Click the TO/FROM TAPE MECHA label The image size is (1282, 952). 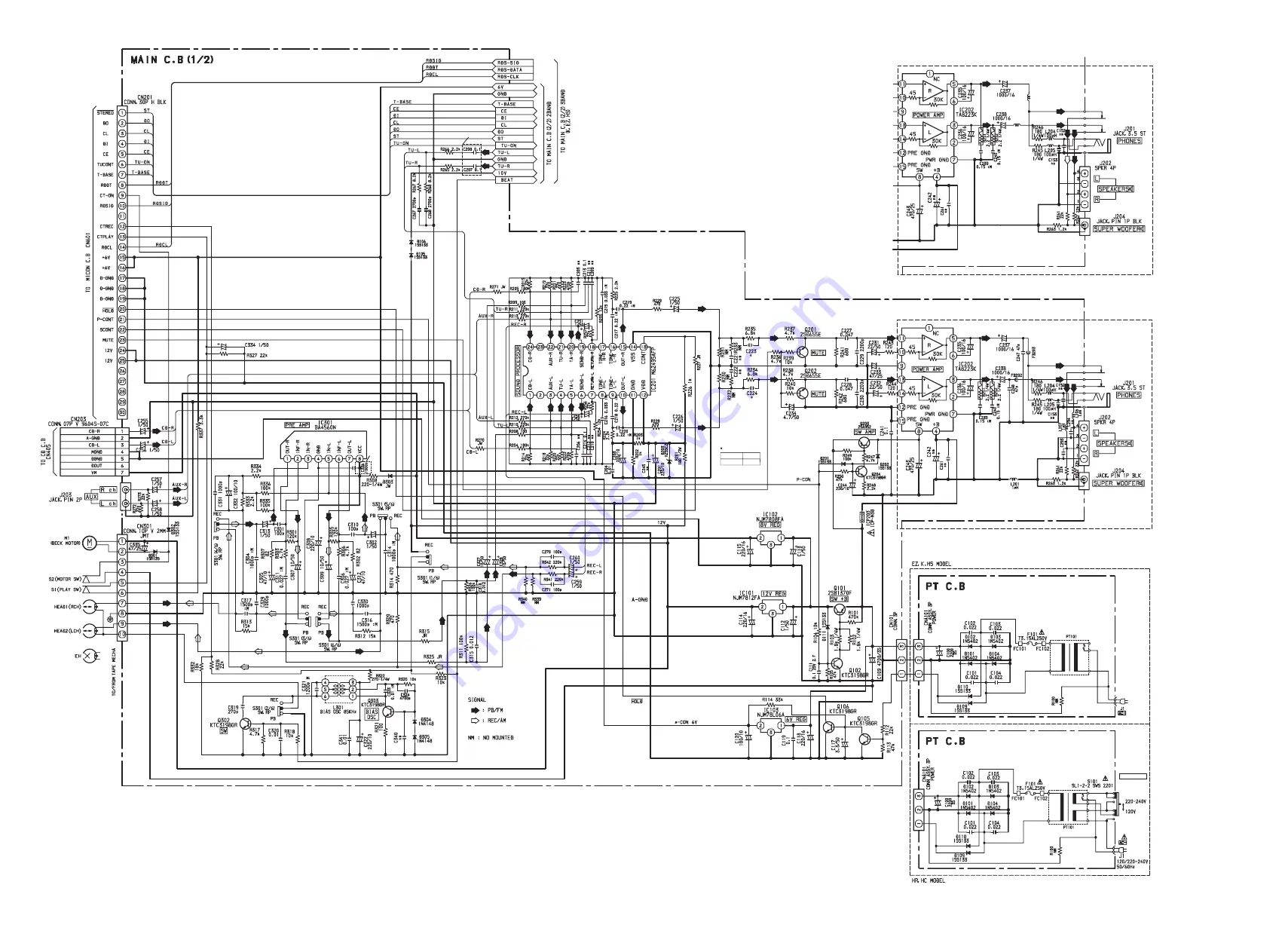point(115,671)
